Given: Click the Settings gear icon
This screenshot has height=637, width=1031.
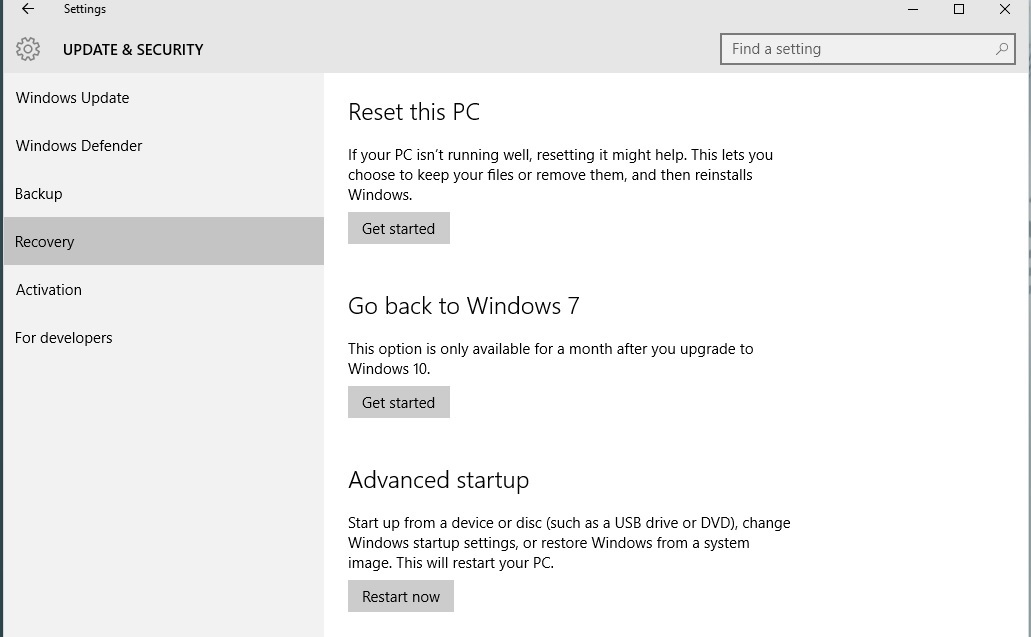Looking at the screenshot, I should pyautogui.click(x=28, y=49).
